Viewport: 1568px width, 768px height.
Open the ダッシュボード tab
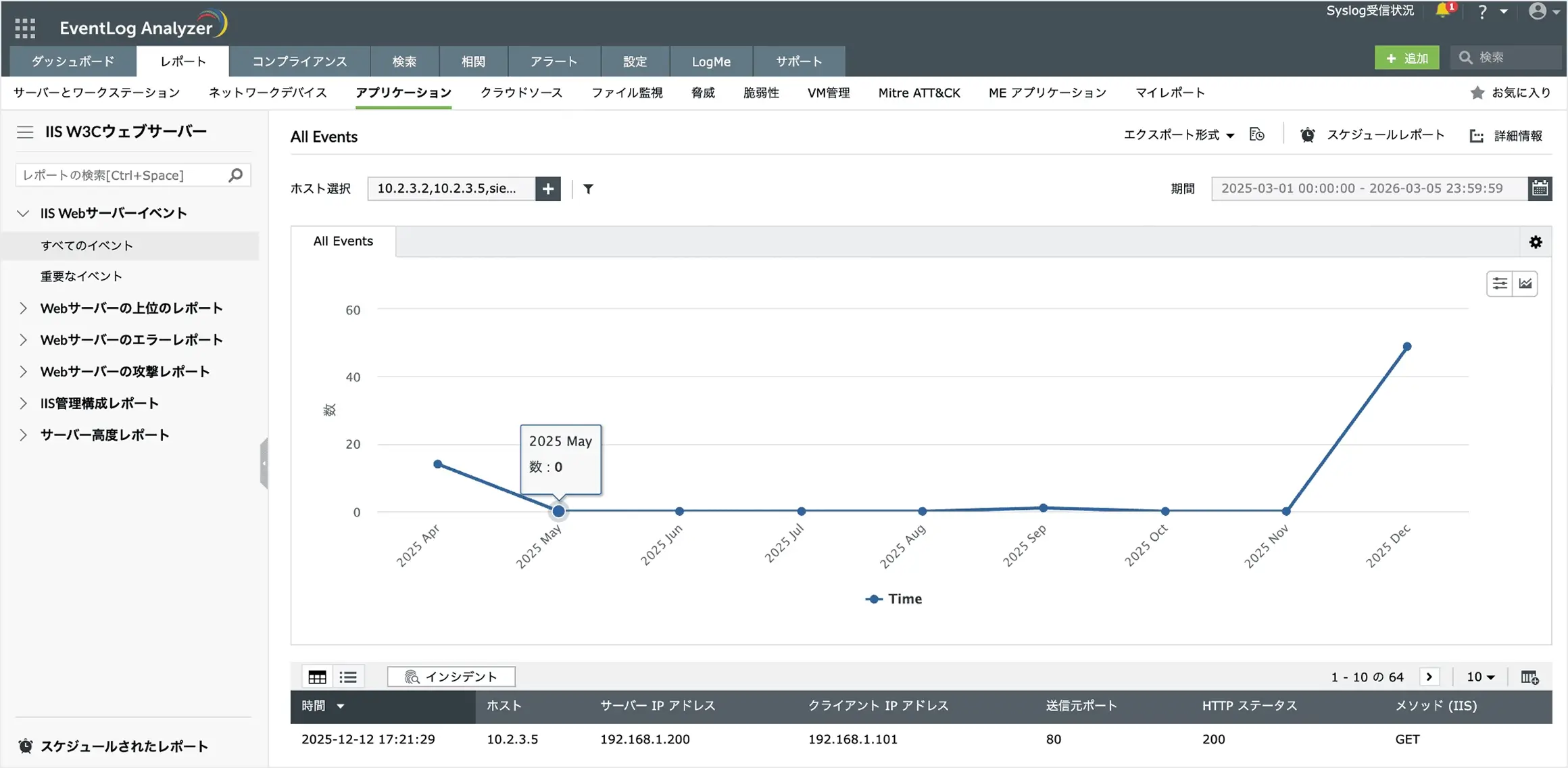[x=73, y=62]
